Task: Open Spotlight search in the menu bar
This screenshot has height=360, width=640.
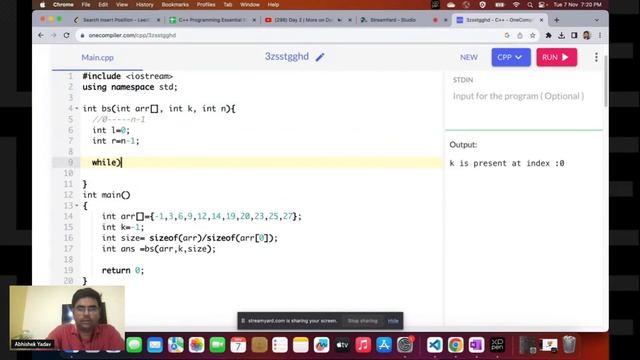Action: tap(529, 4)
